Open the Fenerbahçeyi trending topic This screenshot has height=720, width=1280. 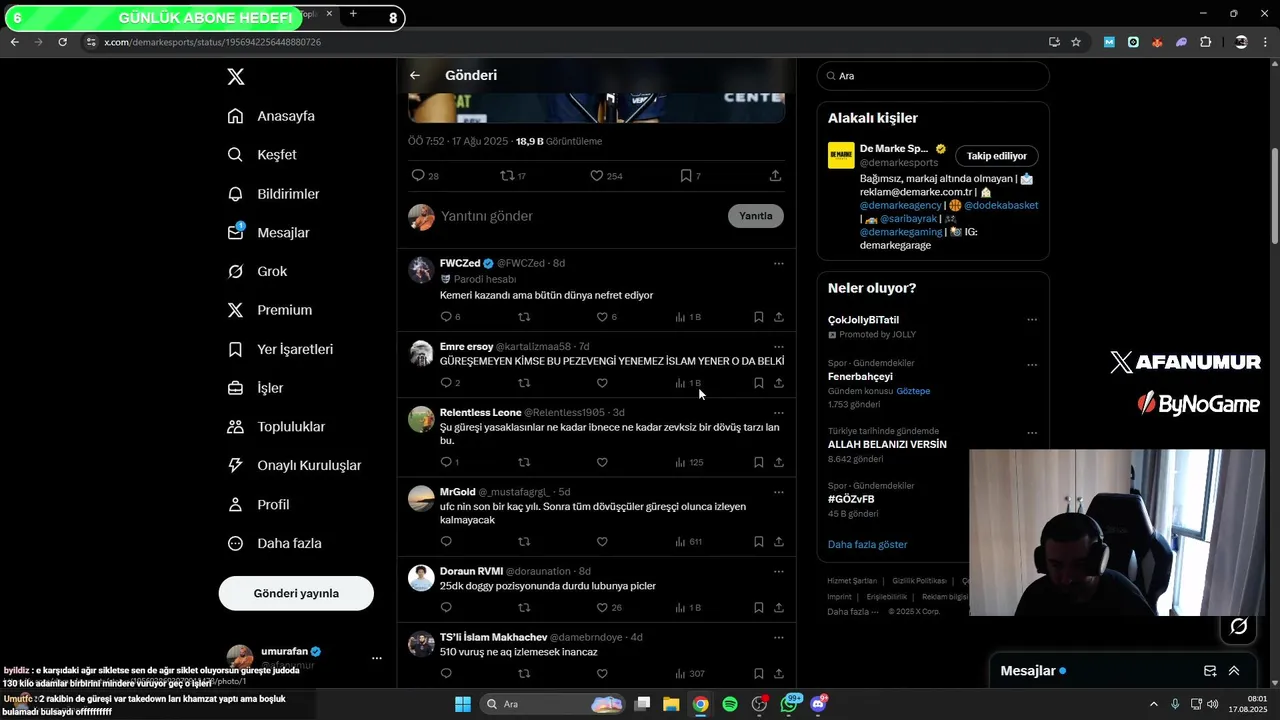point(860,377)
